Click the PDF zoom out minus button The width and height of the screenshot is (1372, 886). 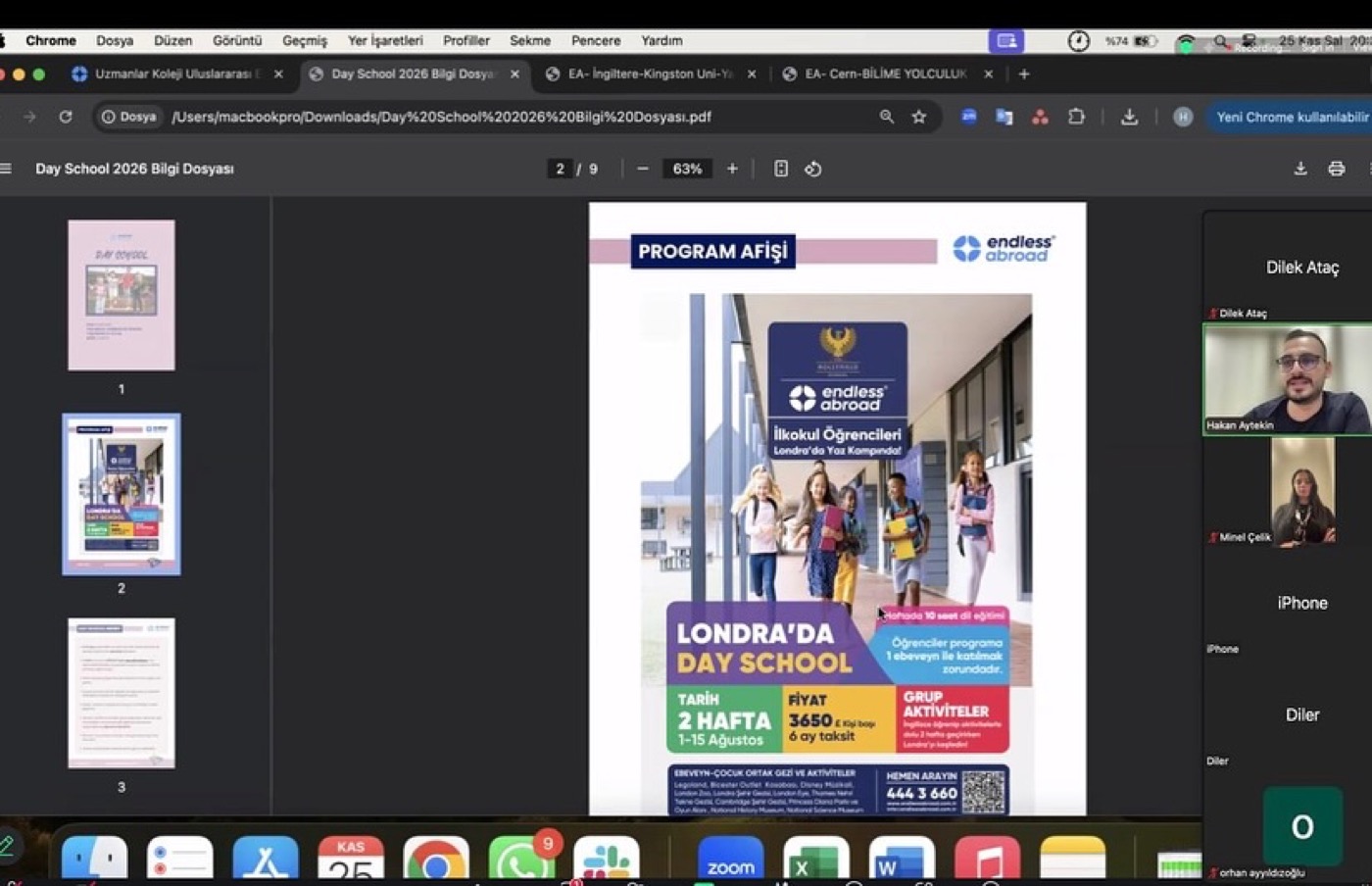tap(643, 169)
